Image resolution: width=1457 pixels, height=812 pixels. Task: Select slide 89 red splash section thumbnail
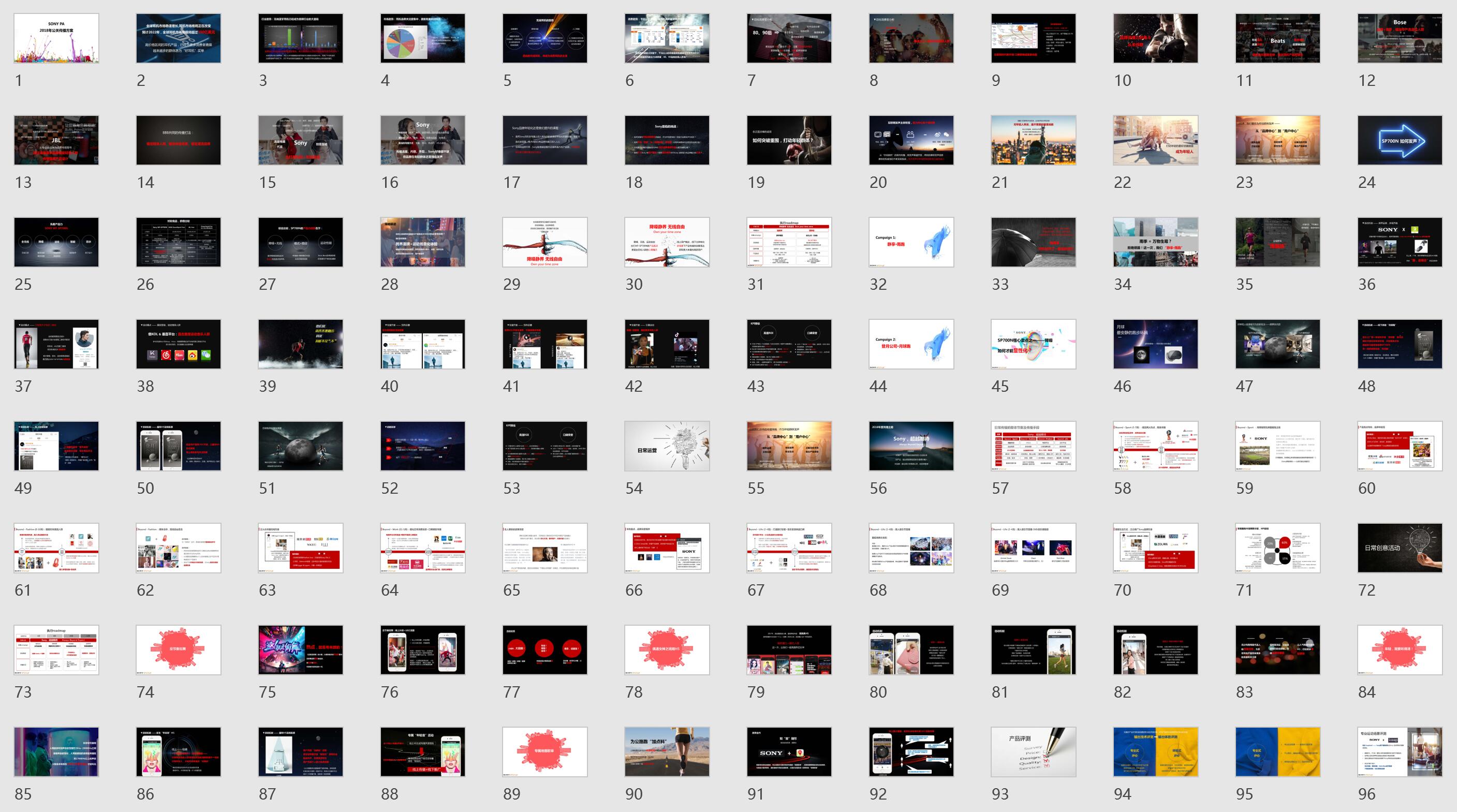click(x=545, y=752)
